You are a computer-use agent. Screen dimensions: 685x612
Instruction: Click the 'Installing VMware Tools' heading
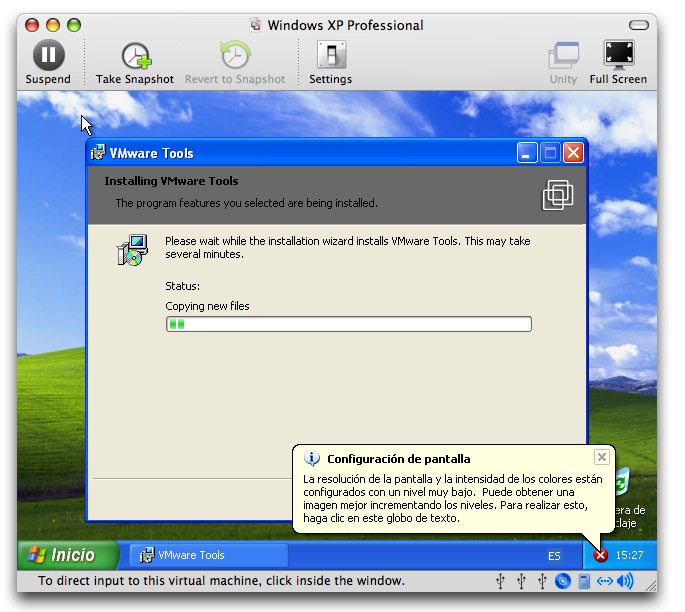point(171,181)
